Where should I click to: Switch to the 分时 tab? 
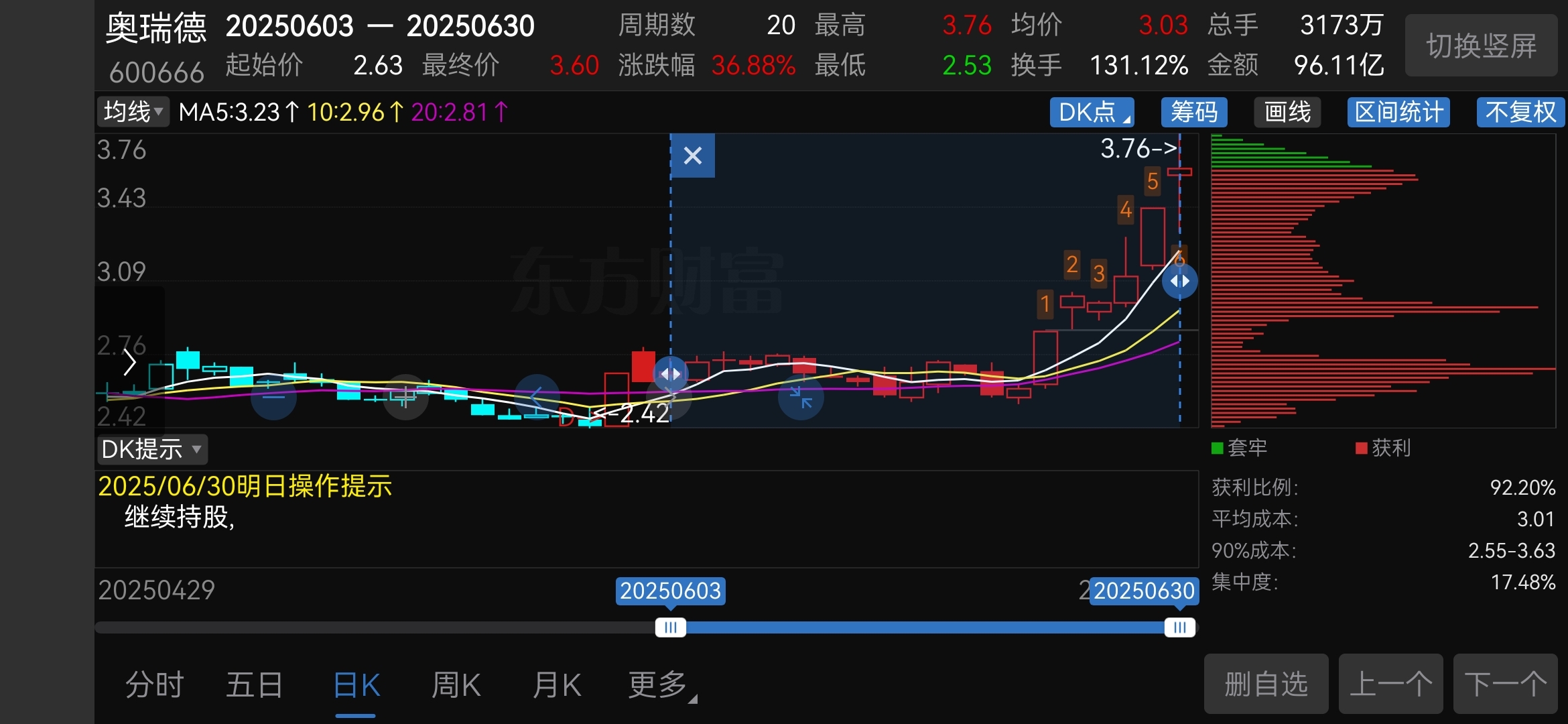(155, 685)
